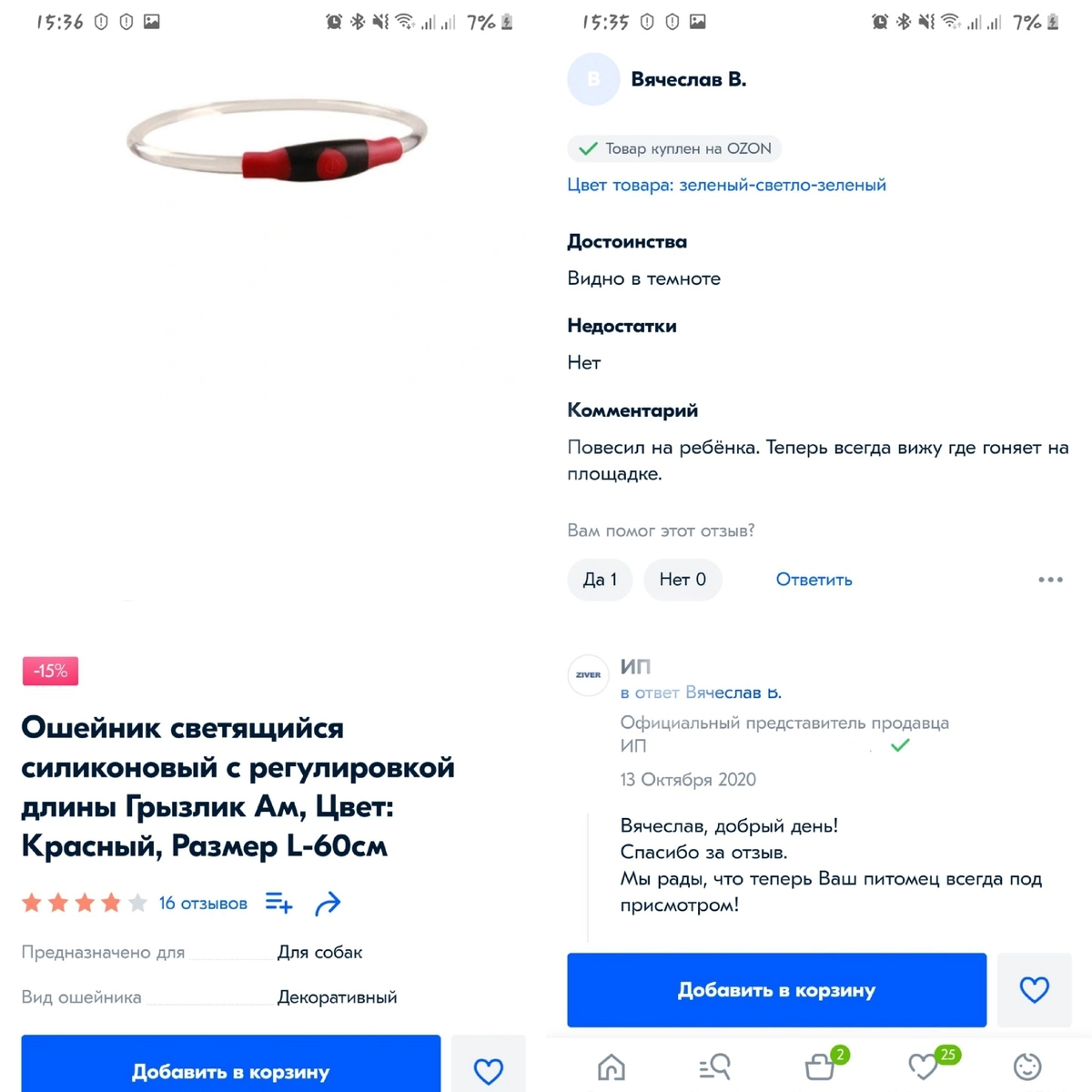Open the ZIVER seller logo avatar

pos(588,675)
